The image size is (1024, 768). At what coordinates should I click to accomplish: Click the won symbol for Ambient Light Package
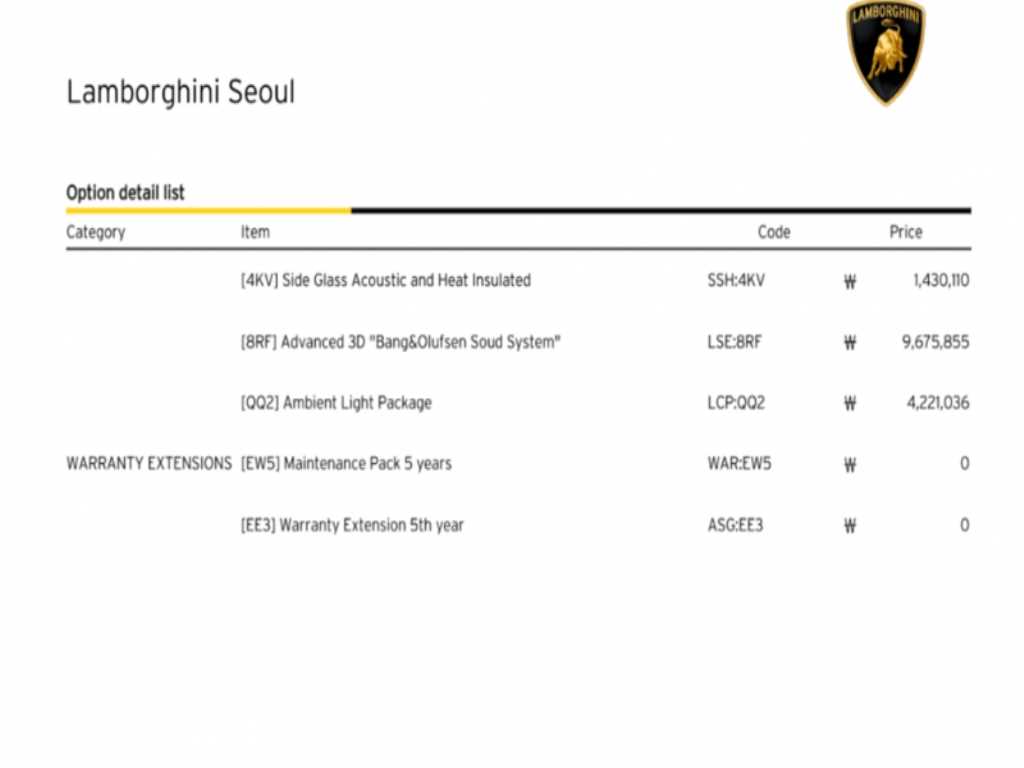[850, 404]
